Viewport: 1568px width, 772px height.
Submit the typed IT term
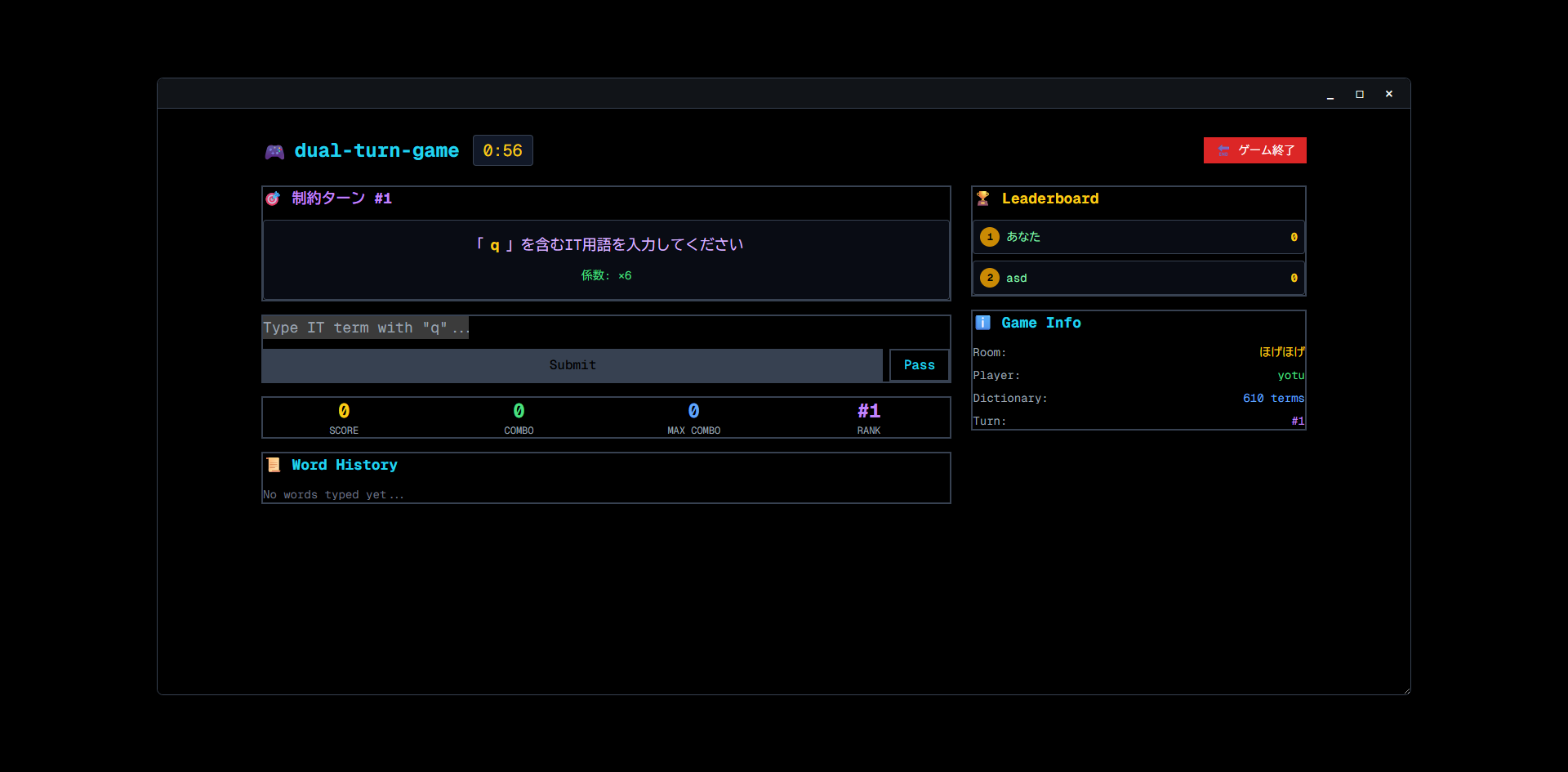point(572,365)
